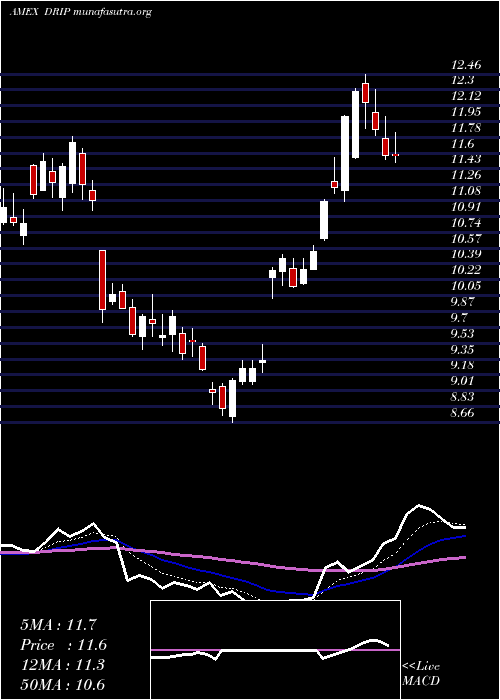This screenshot has height=700, width=500.
Task: Click the '12MA : 11.3' indicator text
Action: [x=62, y=665]
